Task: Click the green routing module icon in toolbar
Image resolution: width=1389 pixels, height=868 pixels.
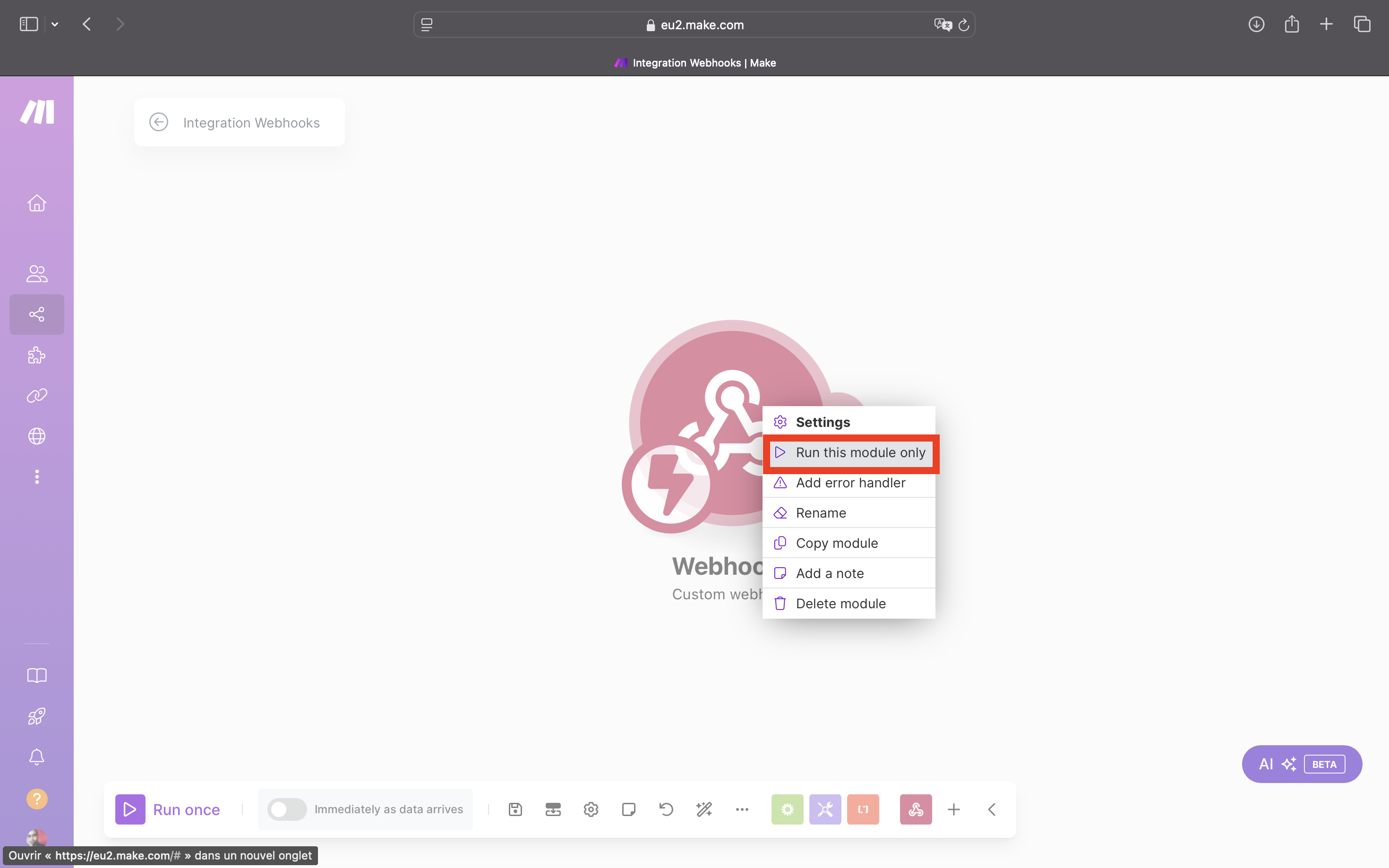Action: 788,809
